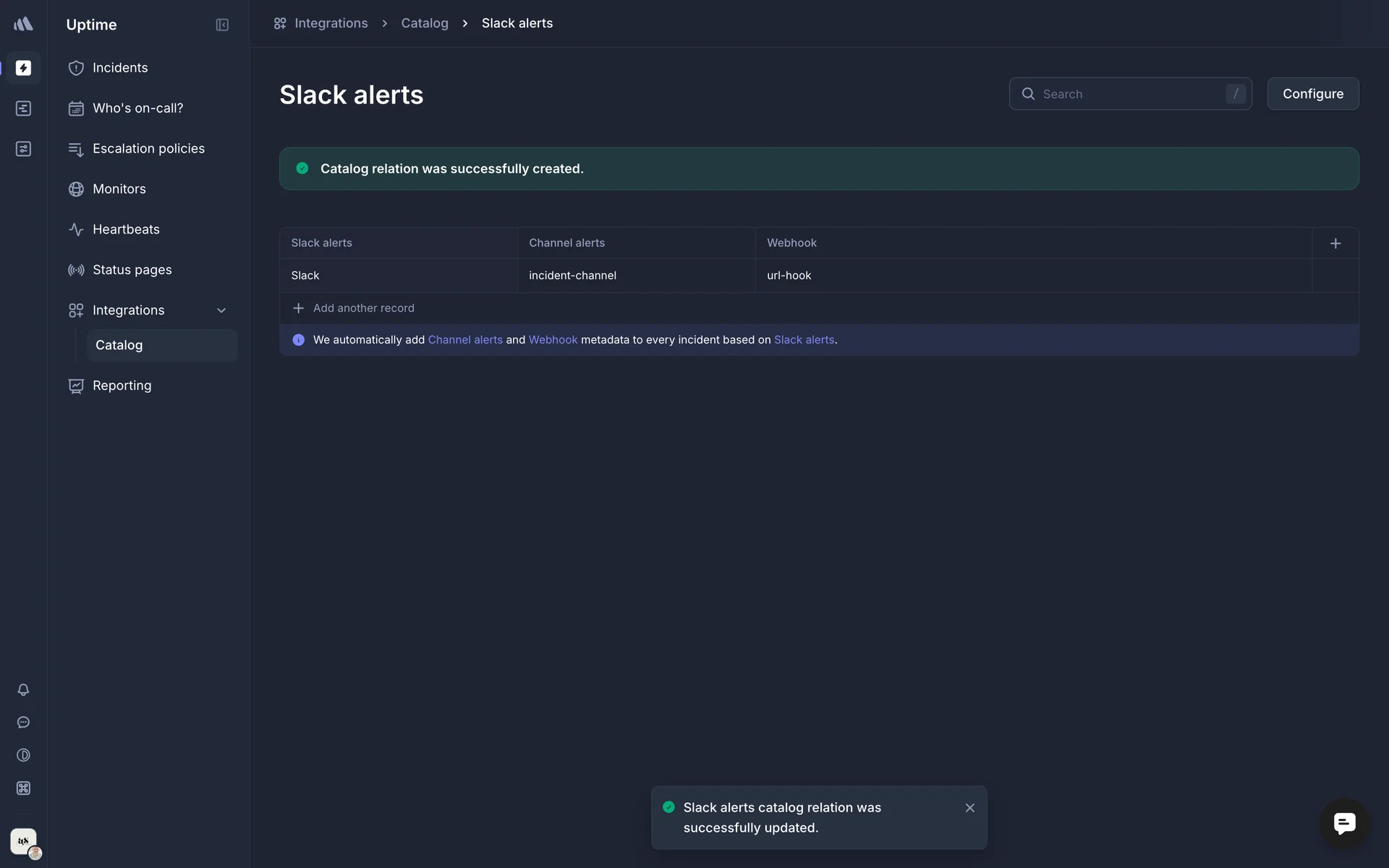The height and width of the screenshot is (868, 1389).
Task: Open the Channel alerts link in info banner
Action: [465, 340]
